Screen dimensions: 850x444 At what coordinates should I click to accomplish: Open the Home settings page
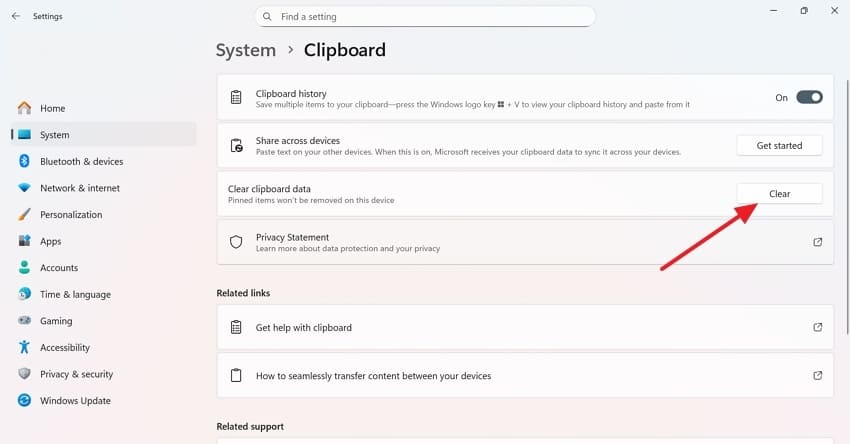point(53,108)
